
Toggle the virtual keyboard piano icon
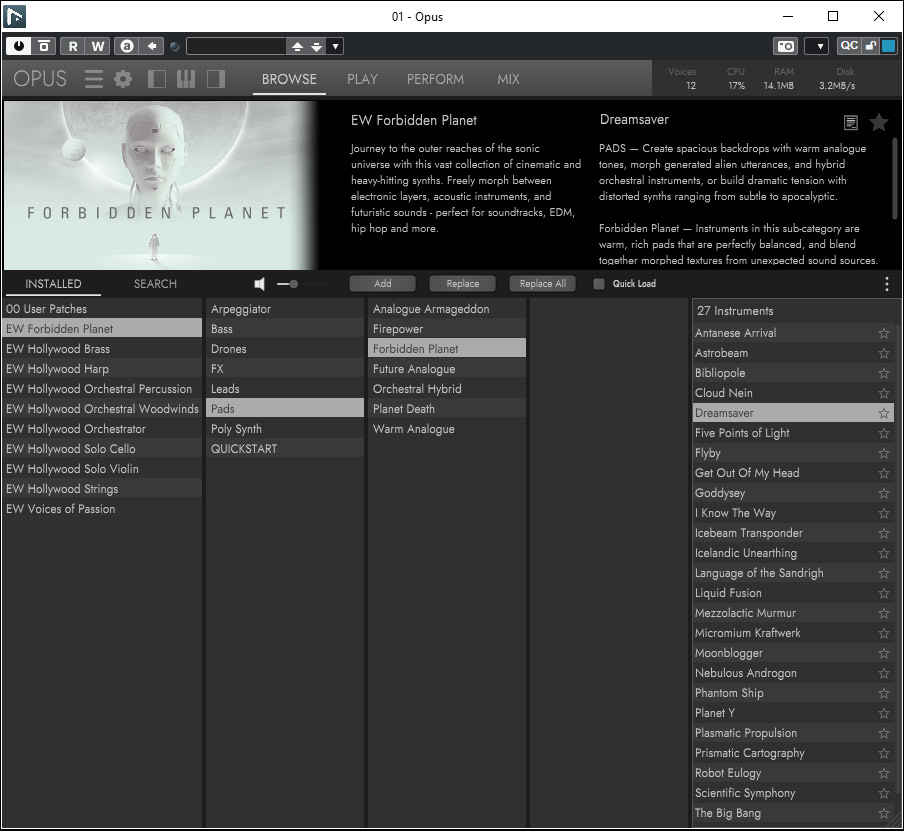coord(186,79)
